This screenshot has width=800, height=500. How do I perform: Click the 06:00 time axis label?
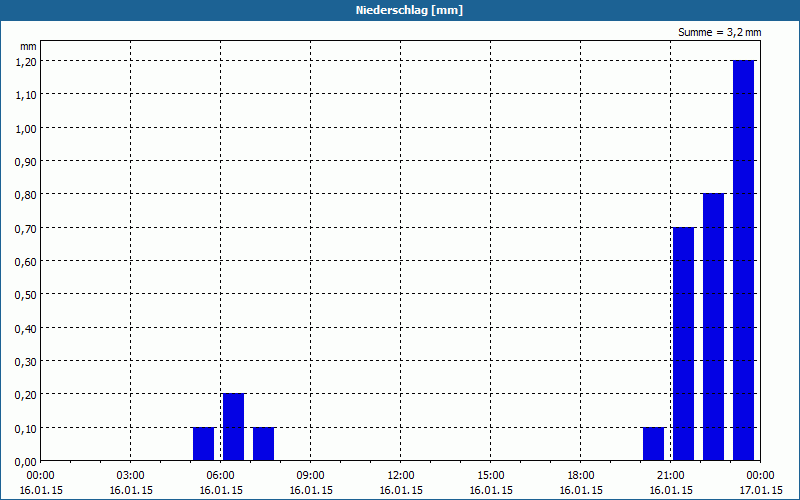tap(220, 476)
